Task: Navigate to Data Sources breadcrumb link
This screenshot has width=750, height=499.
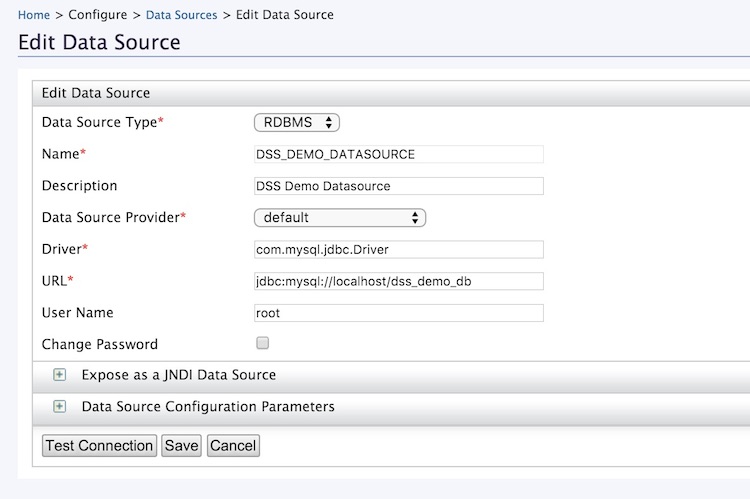Action: coord(181,15)
